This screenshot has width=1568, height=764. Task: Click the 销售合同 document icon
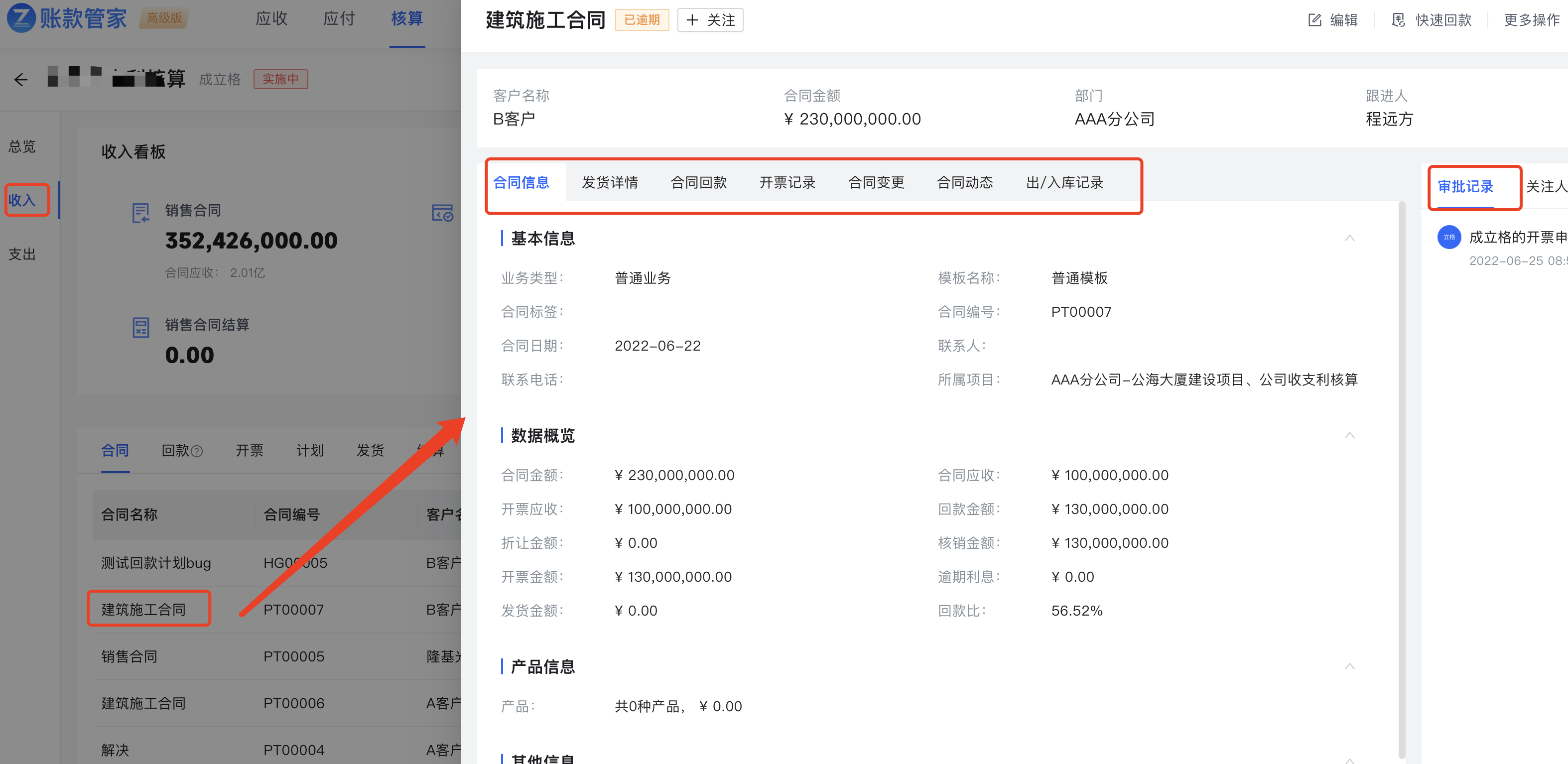pyautogui.click(x=140, y=213)
